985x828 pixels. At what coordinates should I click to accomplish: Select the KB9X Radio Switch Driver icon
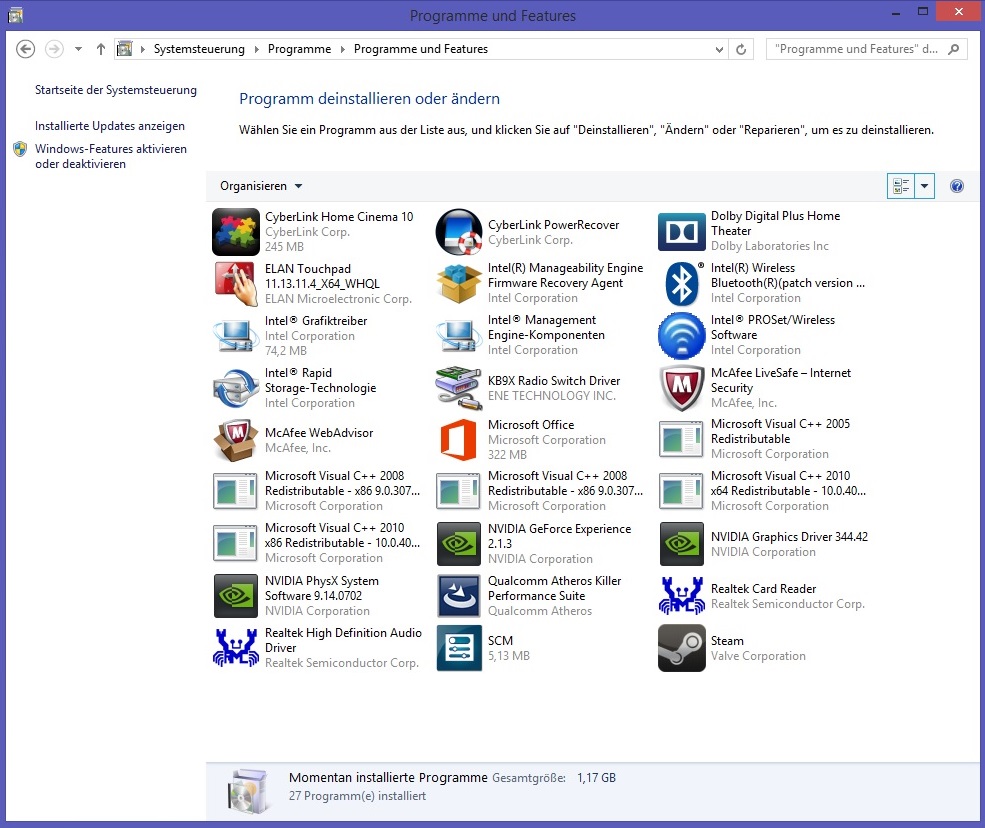point(459,388)
